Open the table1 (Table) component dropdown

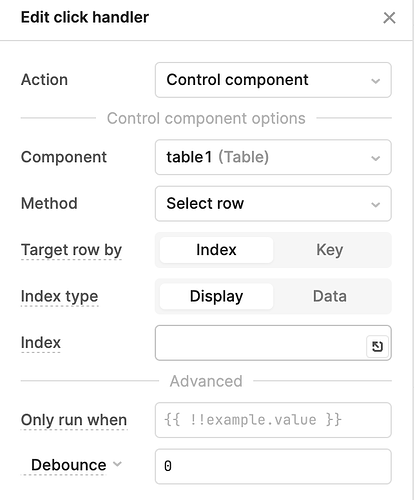pyautogui.click(x=273, y=157)
